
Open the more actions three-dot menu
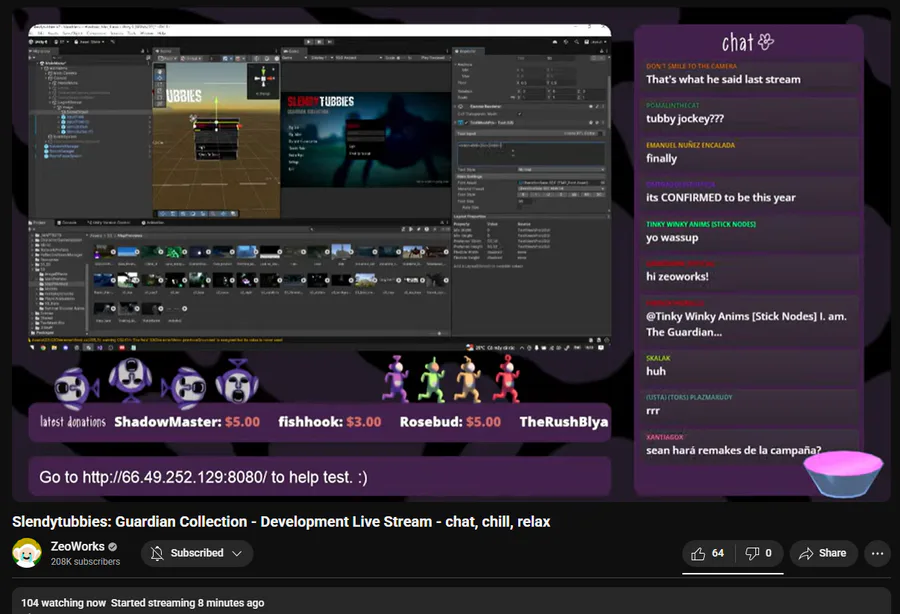[x=878, y=553]
